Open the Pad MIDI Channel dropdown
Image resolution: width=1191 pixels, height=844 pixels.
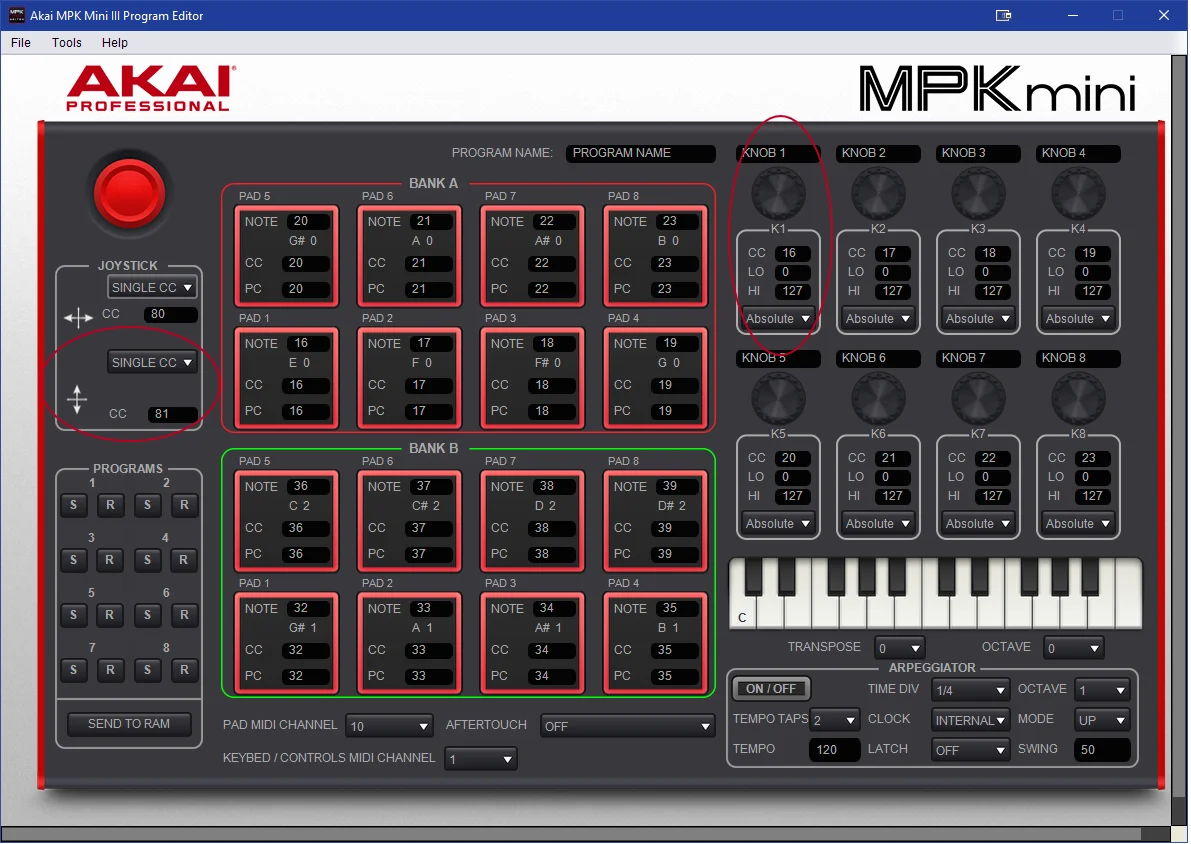pyautogui.click(x=389, y=727)
